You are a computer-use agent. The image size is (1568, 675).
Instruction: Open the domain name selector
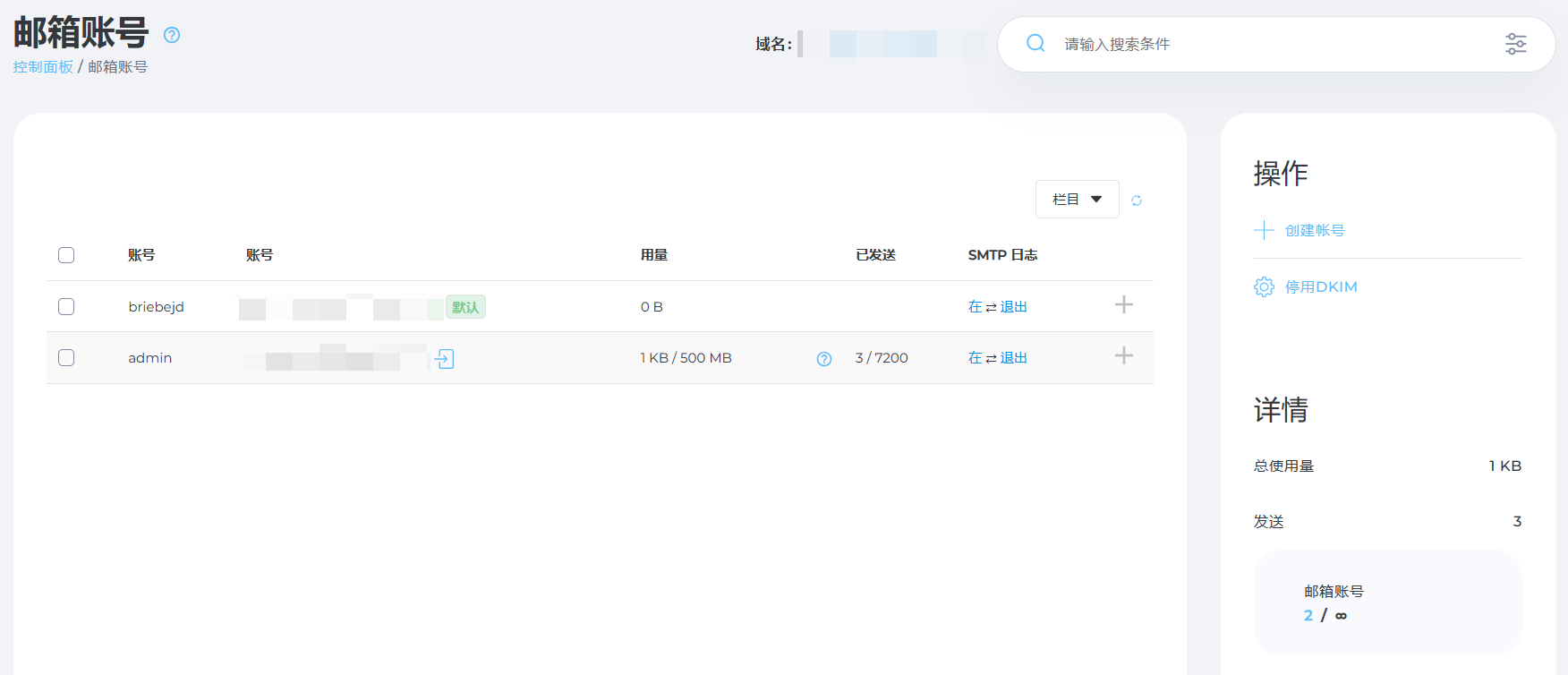pyautogui.click(x=891, y=44)
